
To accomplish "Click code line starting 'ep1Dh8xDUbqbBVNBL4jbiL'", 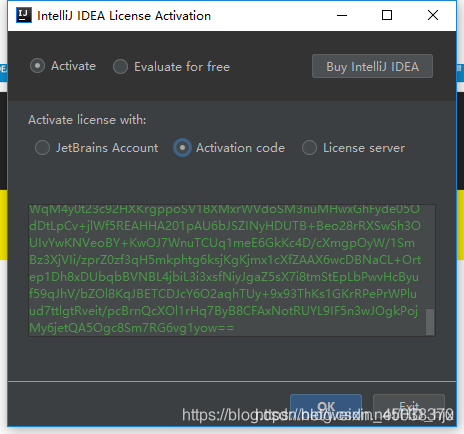I will pyautogui.click(x=224, y=277).
